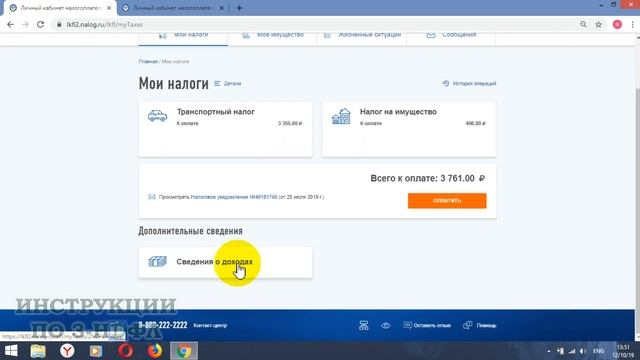The width and height of the screenshot is (640, 360).
Task: Open Помощь in footer
Action: (480, 325)
